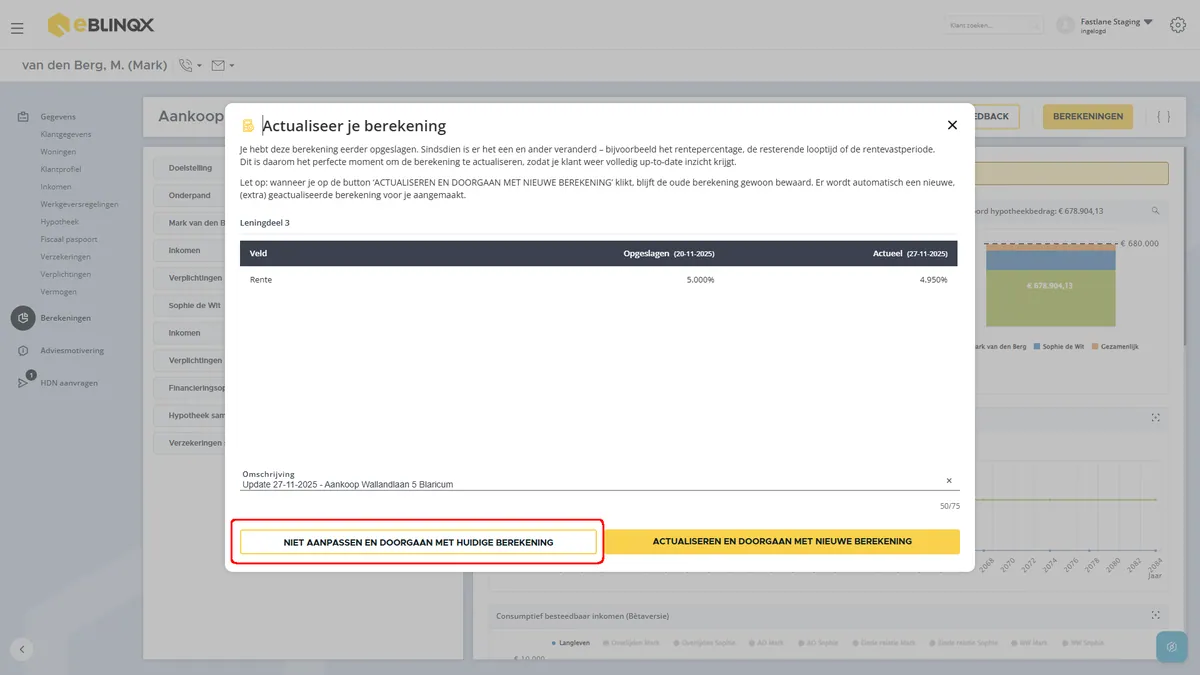
Task: Click the user avatar icon
Action: (1065, 25)
